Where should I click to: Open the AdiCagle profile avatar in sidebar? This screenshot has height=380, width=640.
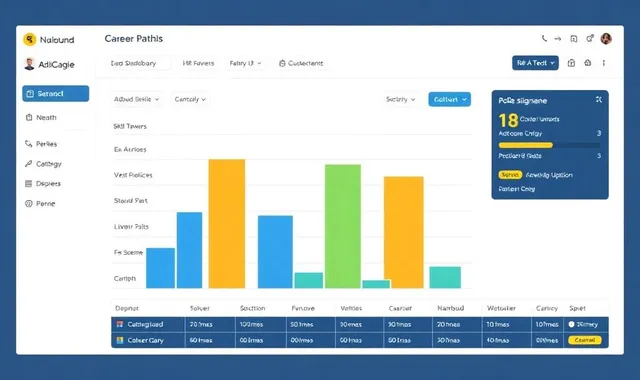coord(29,64)
